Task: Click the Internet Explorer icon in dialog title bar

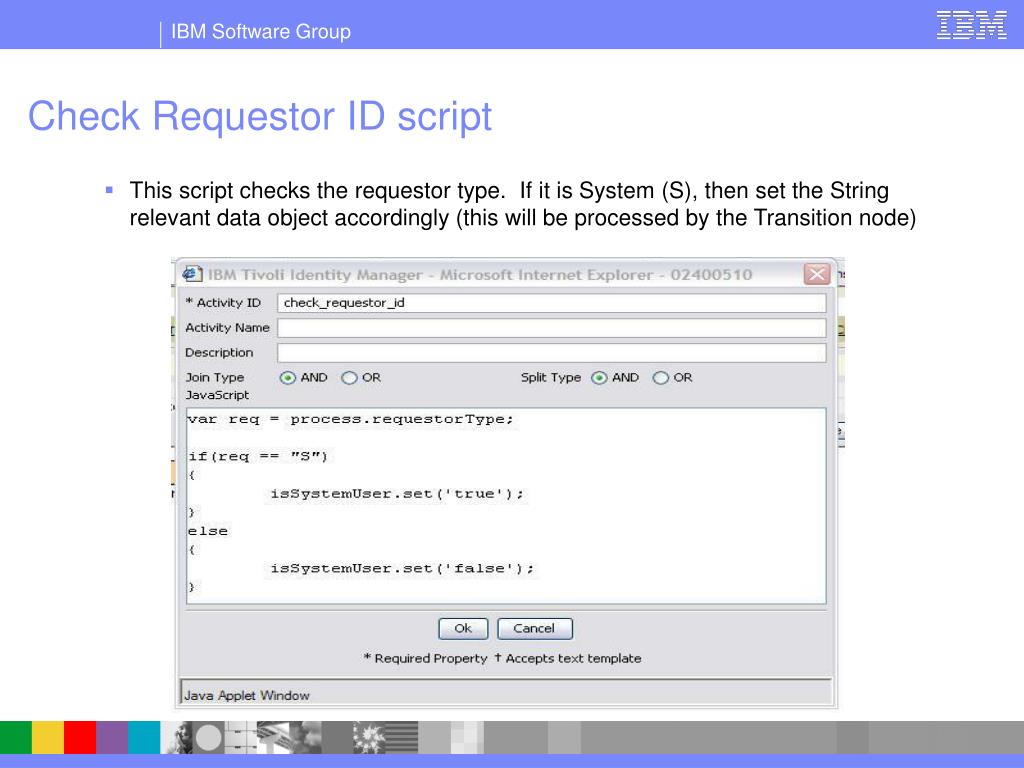Action: [x=192, y=274]
